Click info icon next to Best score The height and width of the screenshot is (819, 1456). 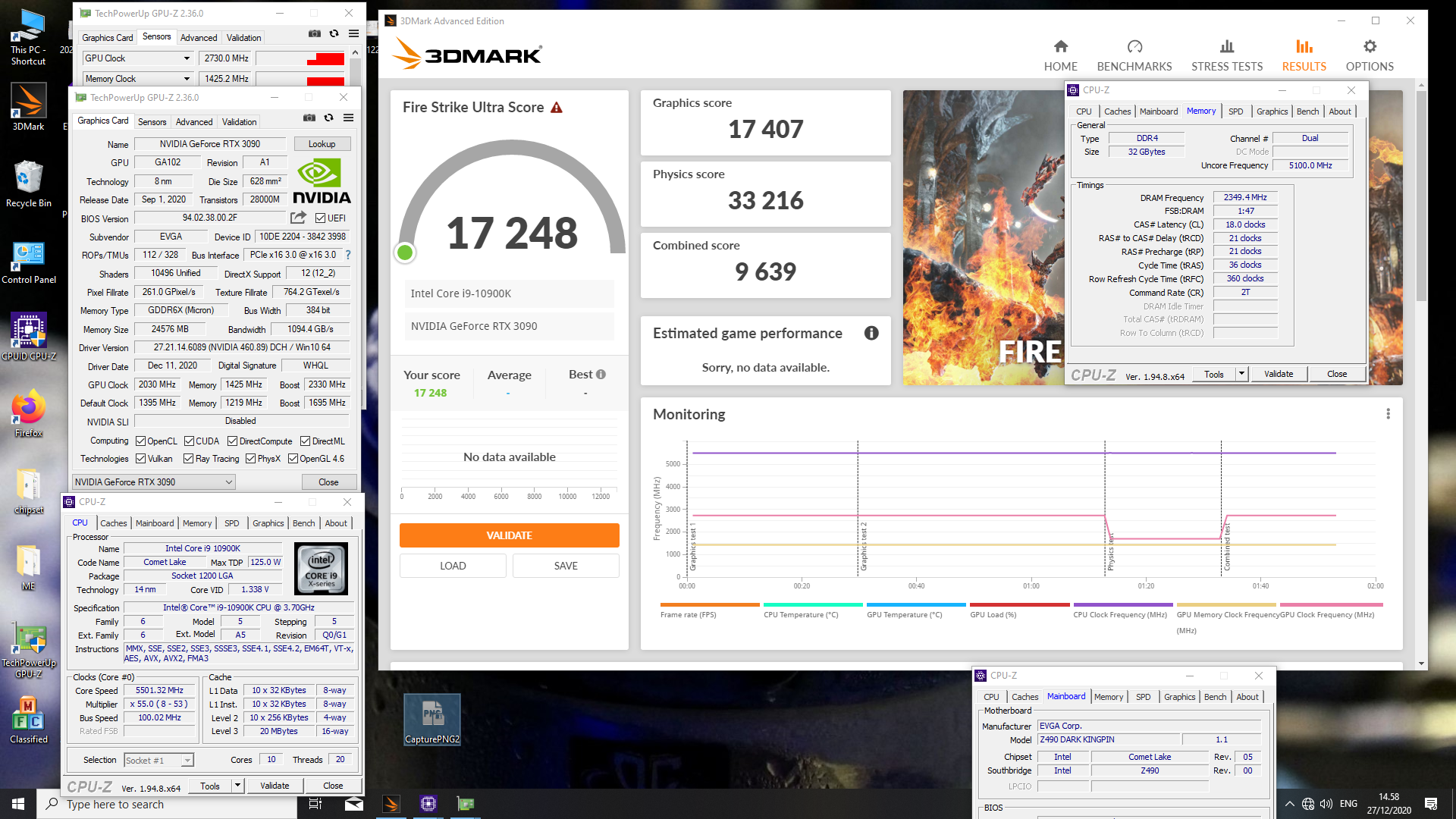coord(601,375)
